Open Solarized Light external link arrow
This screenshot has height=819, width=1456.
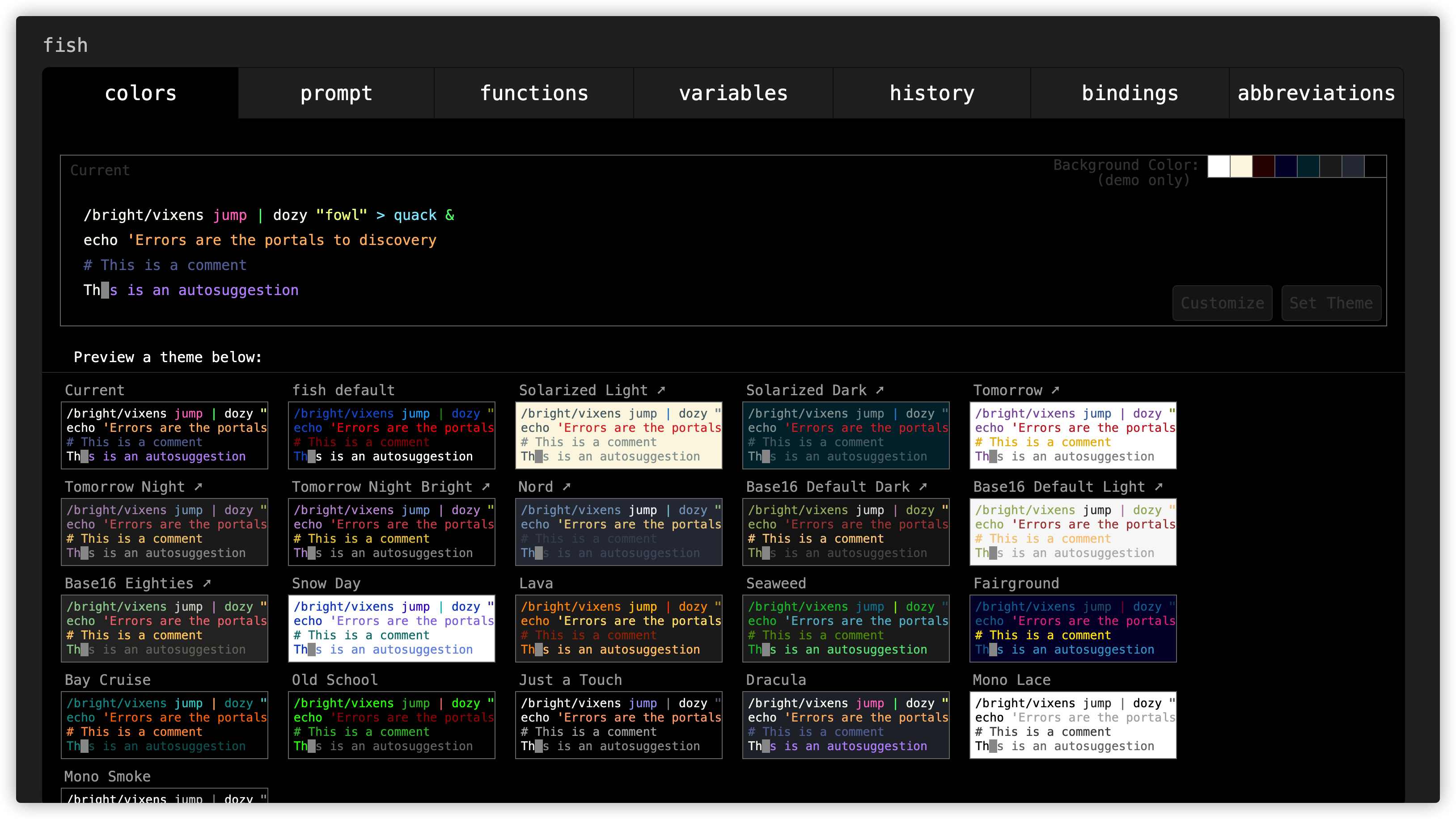(x=661, y=390)
